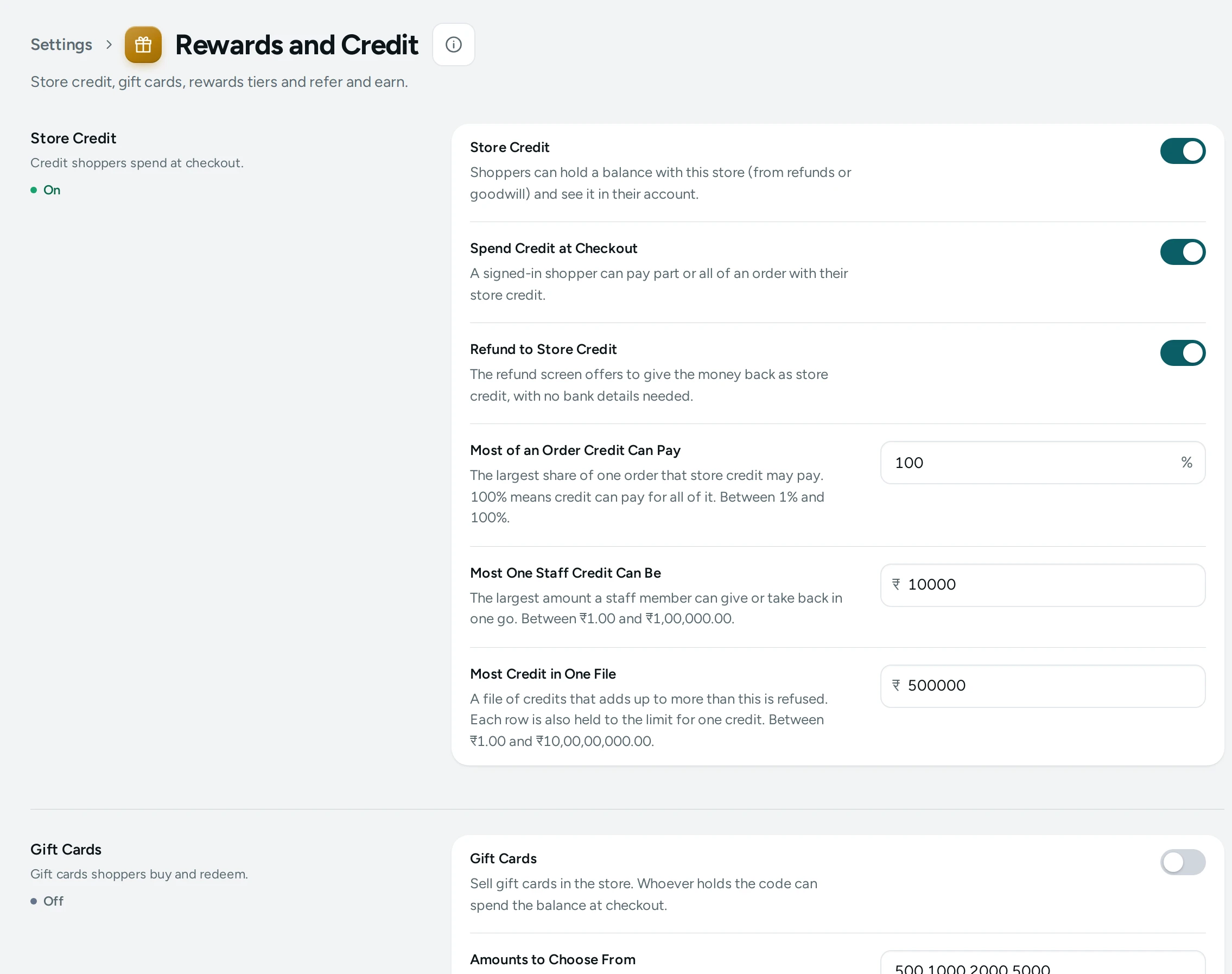Click the green On status label

click(x=52, y=190)
